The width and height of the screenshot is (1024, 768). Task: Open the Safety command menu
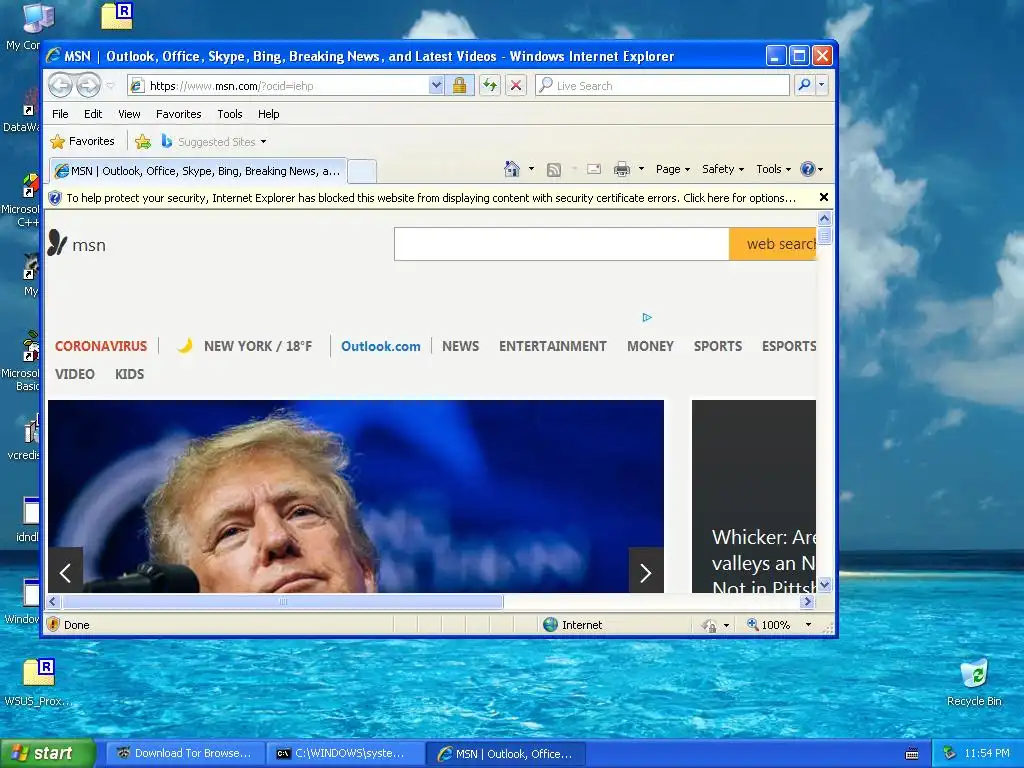tap(723, 169)
